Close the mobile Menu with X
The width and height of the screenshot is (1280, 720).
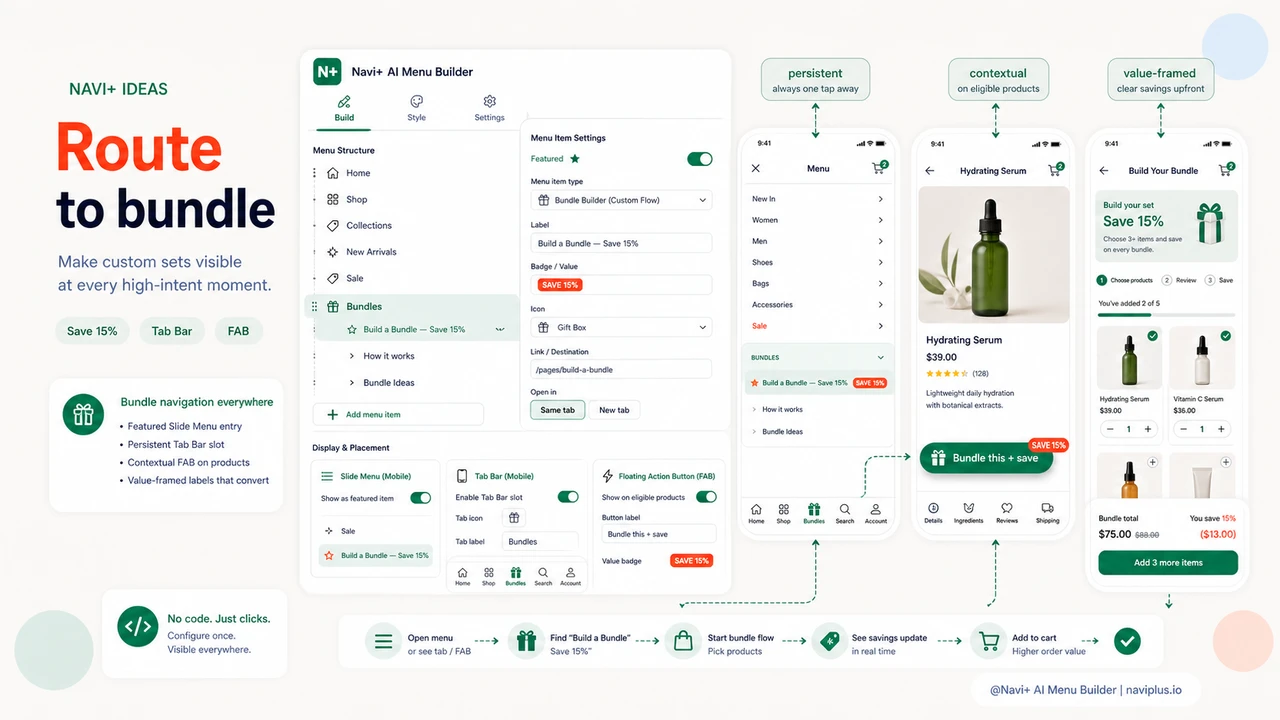[756, 169]
